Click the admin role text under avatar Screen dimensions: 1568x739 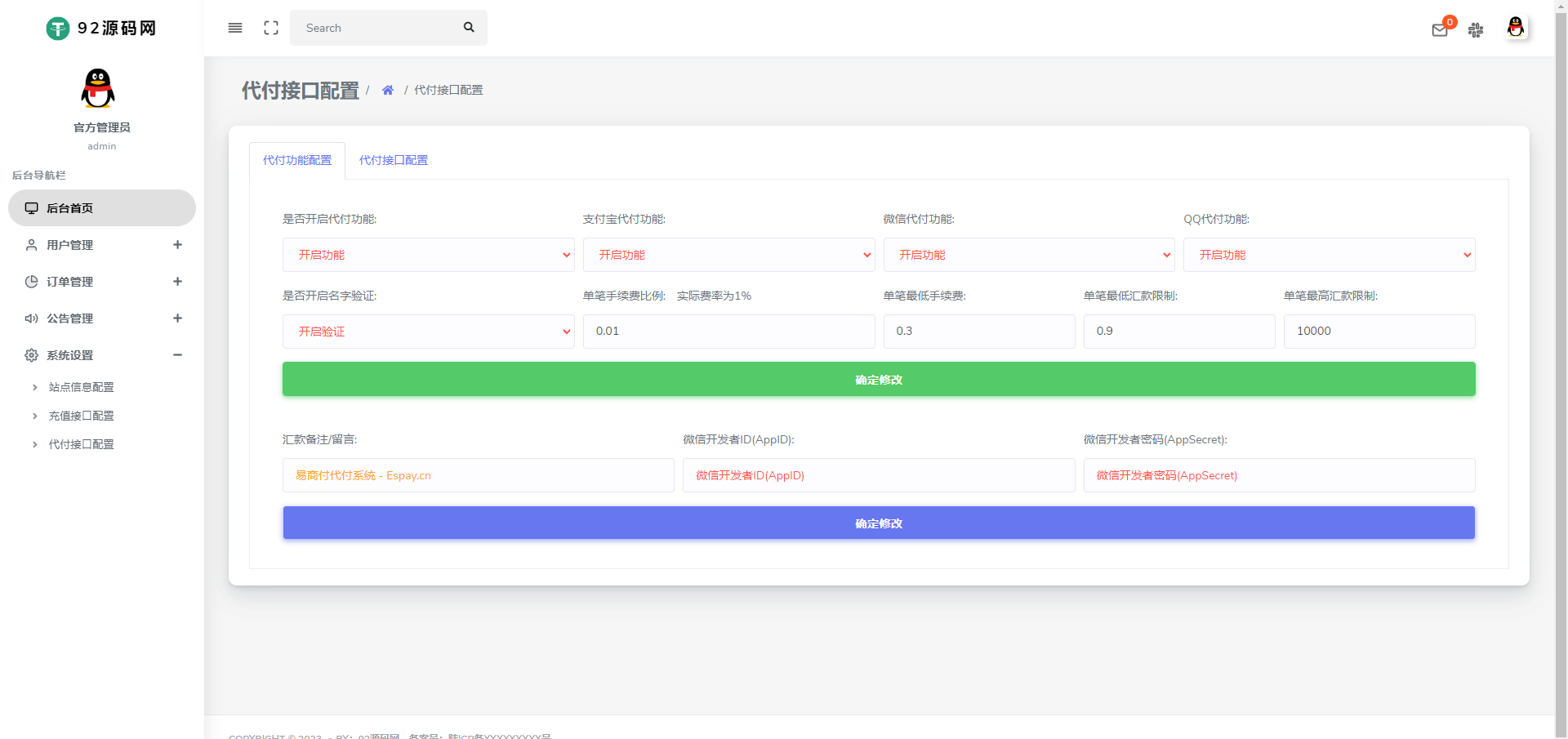pyautogui.click(x=102, y=146)
